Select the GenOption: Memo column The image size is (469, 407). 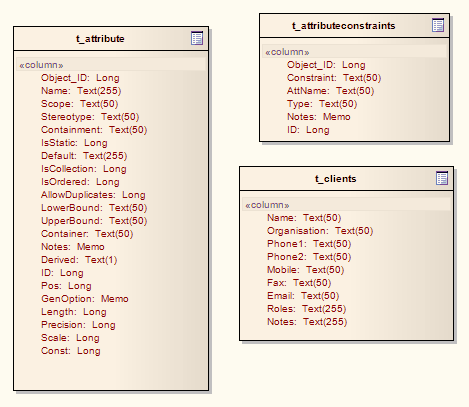click(x=85, y=299)
